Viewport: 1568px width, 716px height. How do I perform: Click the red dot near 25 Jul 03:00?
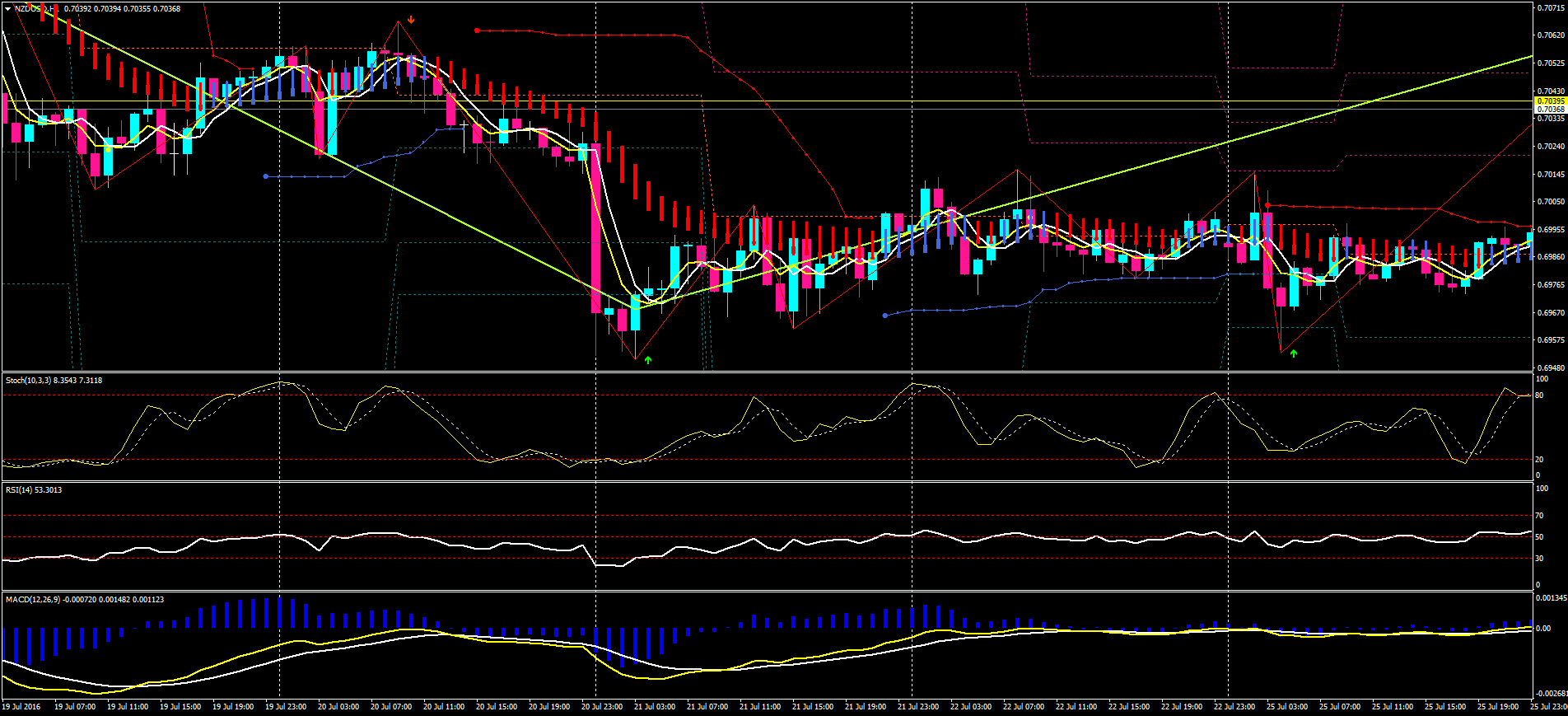click(1267, 204)
